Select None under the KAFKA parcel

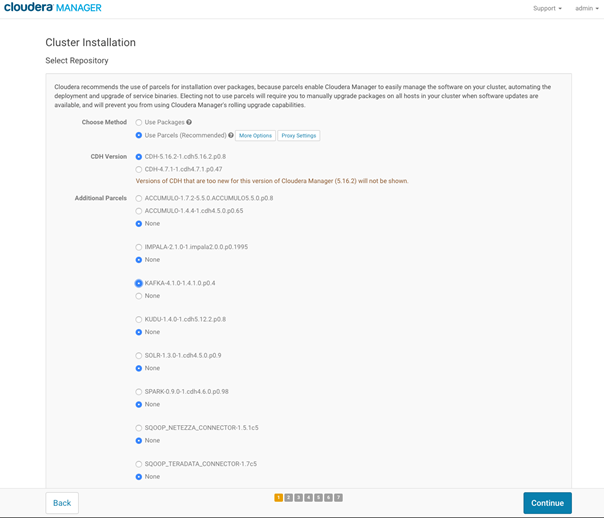139,296
